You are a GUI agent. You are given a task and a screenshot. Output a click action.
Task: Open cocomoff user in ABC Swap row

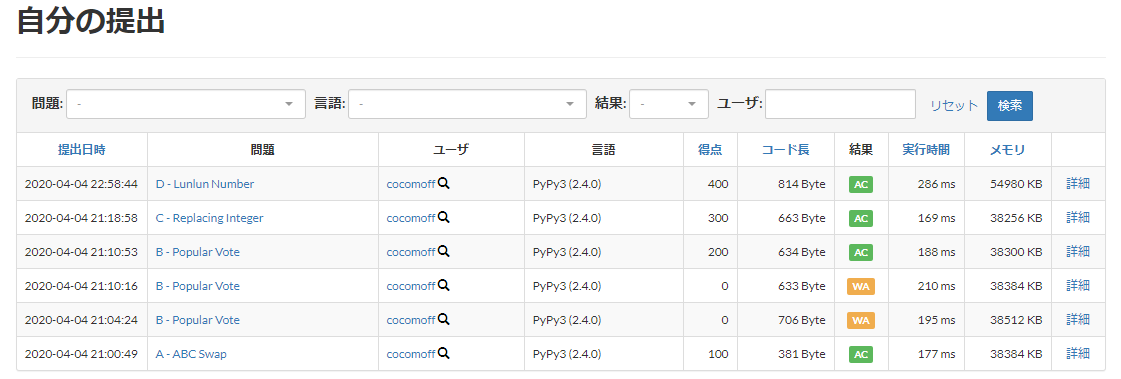point(411,354)
